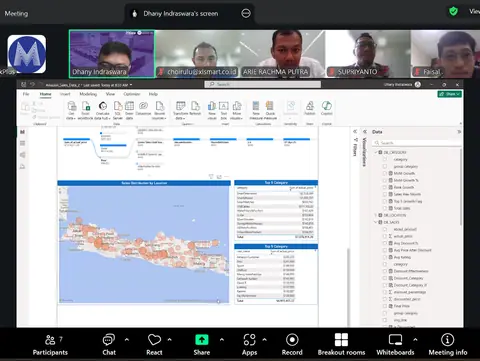Select the Help ribbon tab

point(153,94)
